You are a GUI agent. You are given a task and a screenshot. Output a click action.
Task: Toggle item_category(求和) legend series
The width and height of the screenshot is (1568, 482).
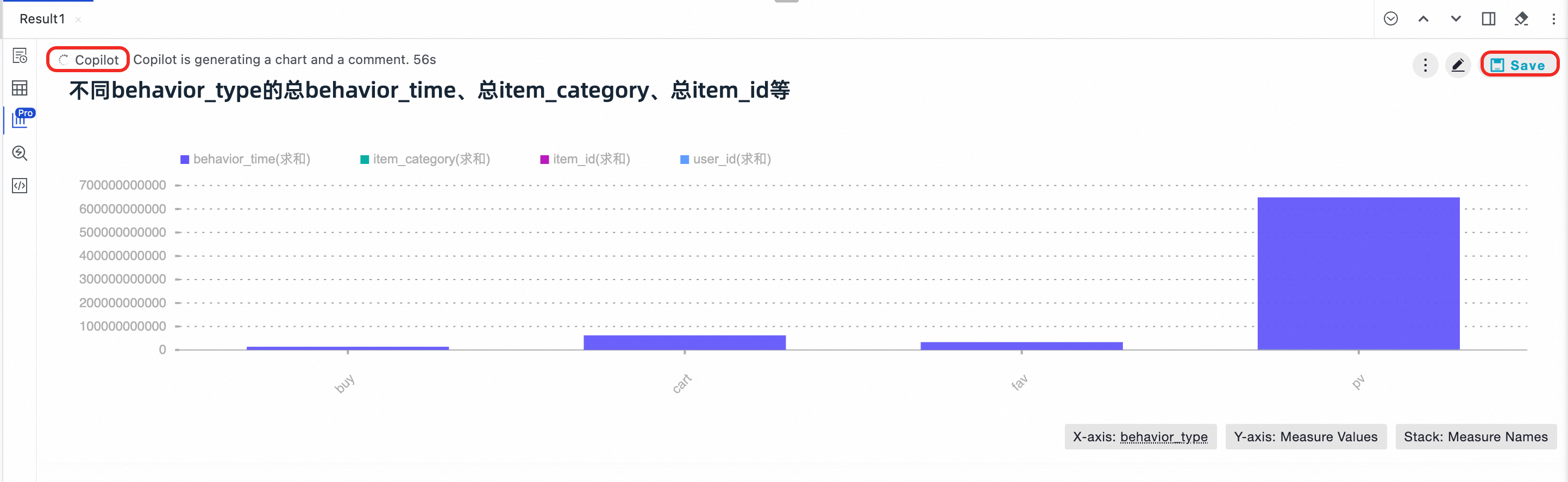(425, 159)
